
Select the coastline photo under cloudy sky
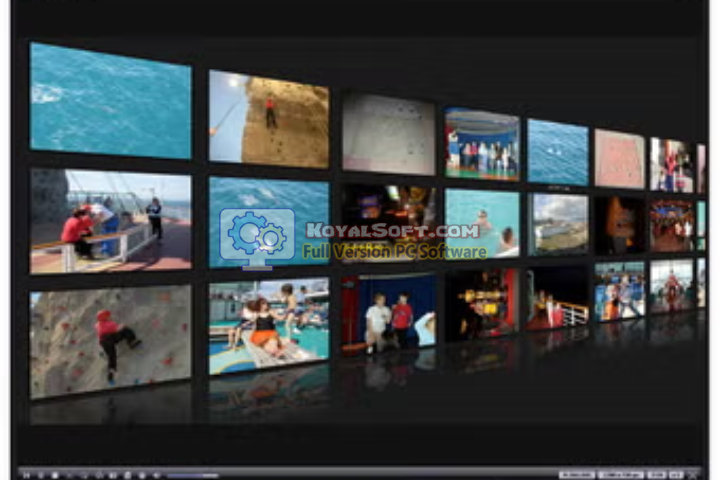[x=558, y=224]
